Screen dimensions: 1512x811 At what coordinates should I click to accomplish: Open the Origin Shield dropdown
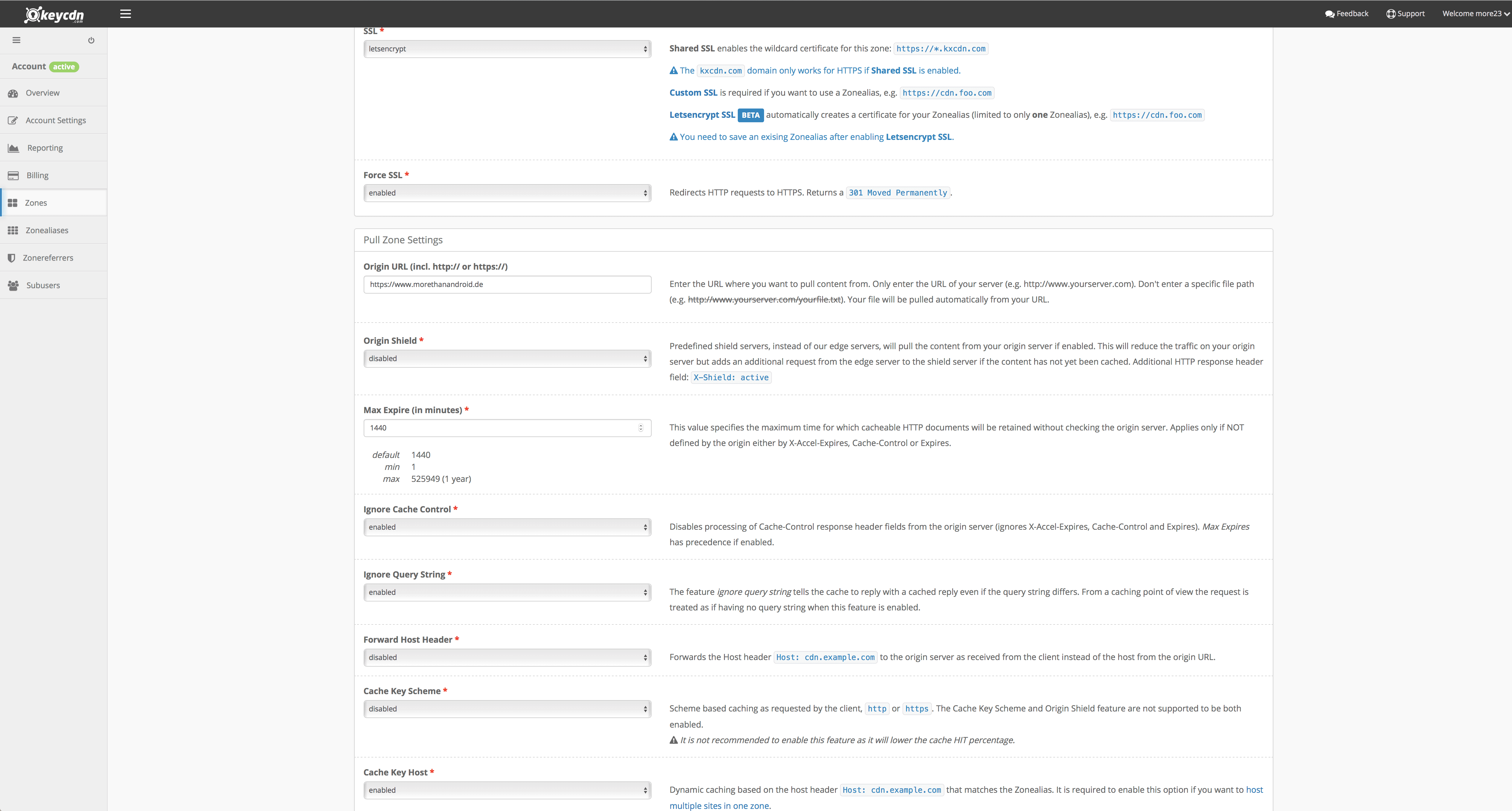coord(507,358)
